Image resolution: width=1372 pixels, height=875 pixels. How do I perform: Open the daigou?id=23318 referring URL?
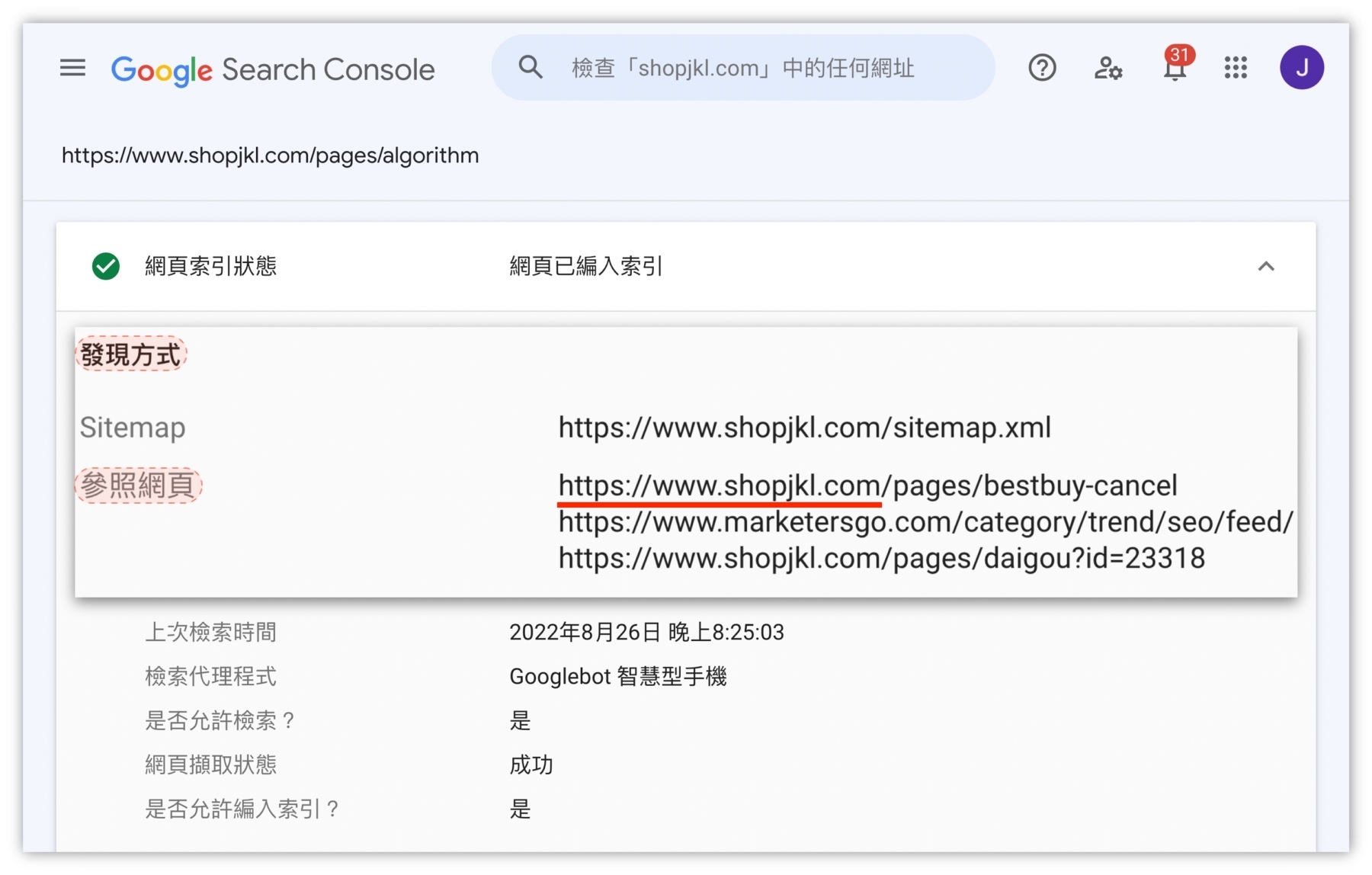pyautogui.click(x=882, y=558)
